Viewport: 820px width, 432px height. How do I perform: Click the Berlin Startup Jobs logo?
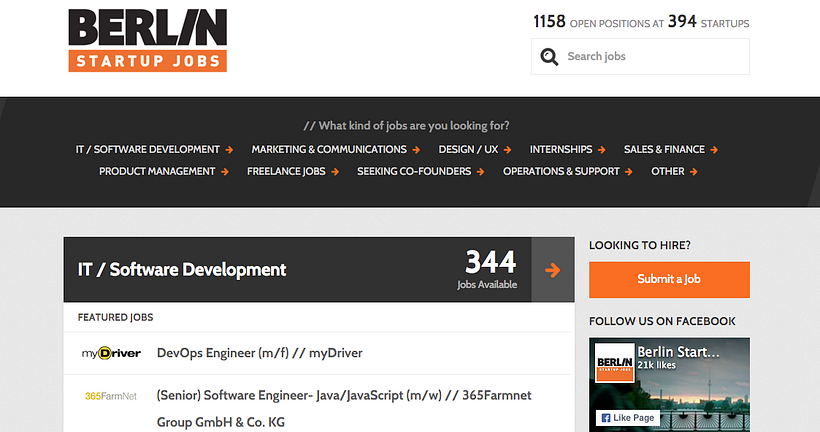click(x=147, y=40)
